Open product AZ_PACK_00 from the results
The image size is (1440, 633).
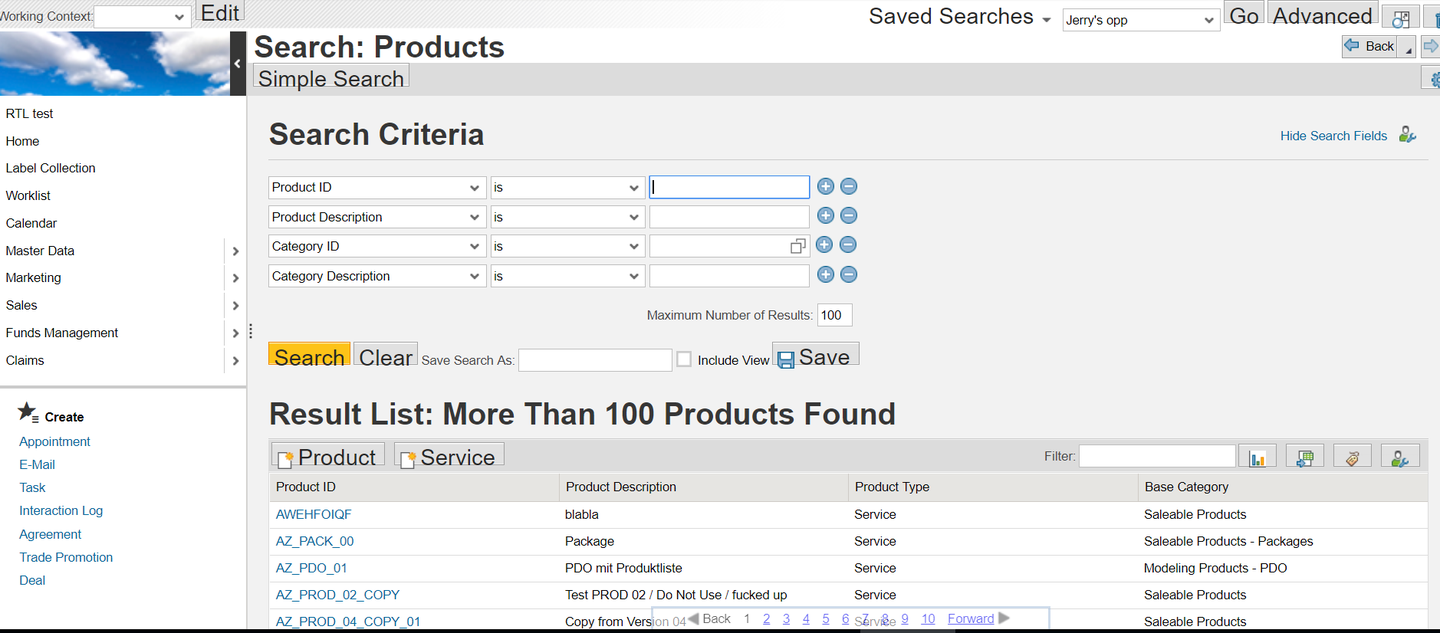pyautogui.click(x=314, y=541)
